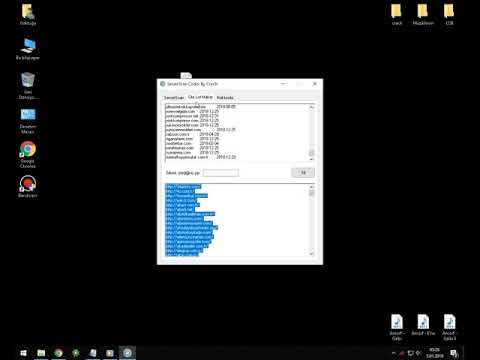Switch to the ServerScan tab
Viewport: 480px width, 360px height.
pyautogui.click(x=174, y=98)
